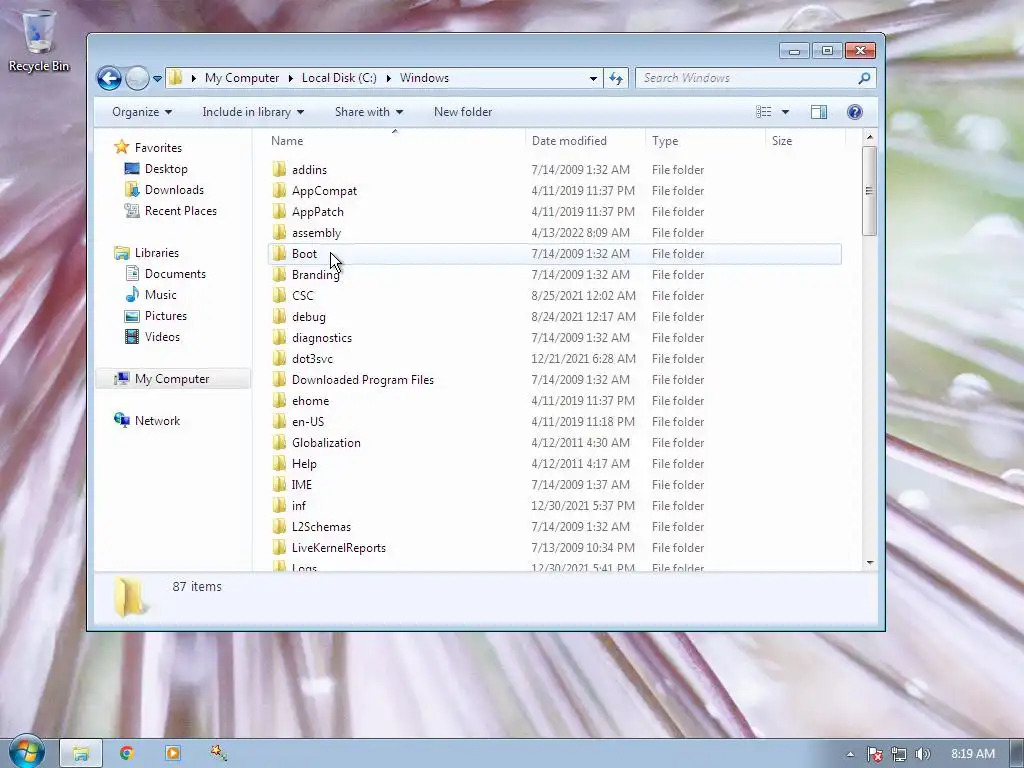Click the refresh button beside address bar
1024x768 pixels.
[616, 78]
